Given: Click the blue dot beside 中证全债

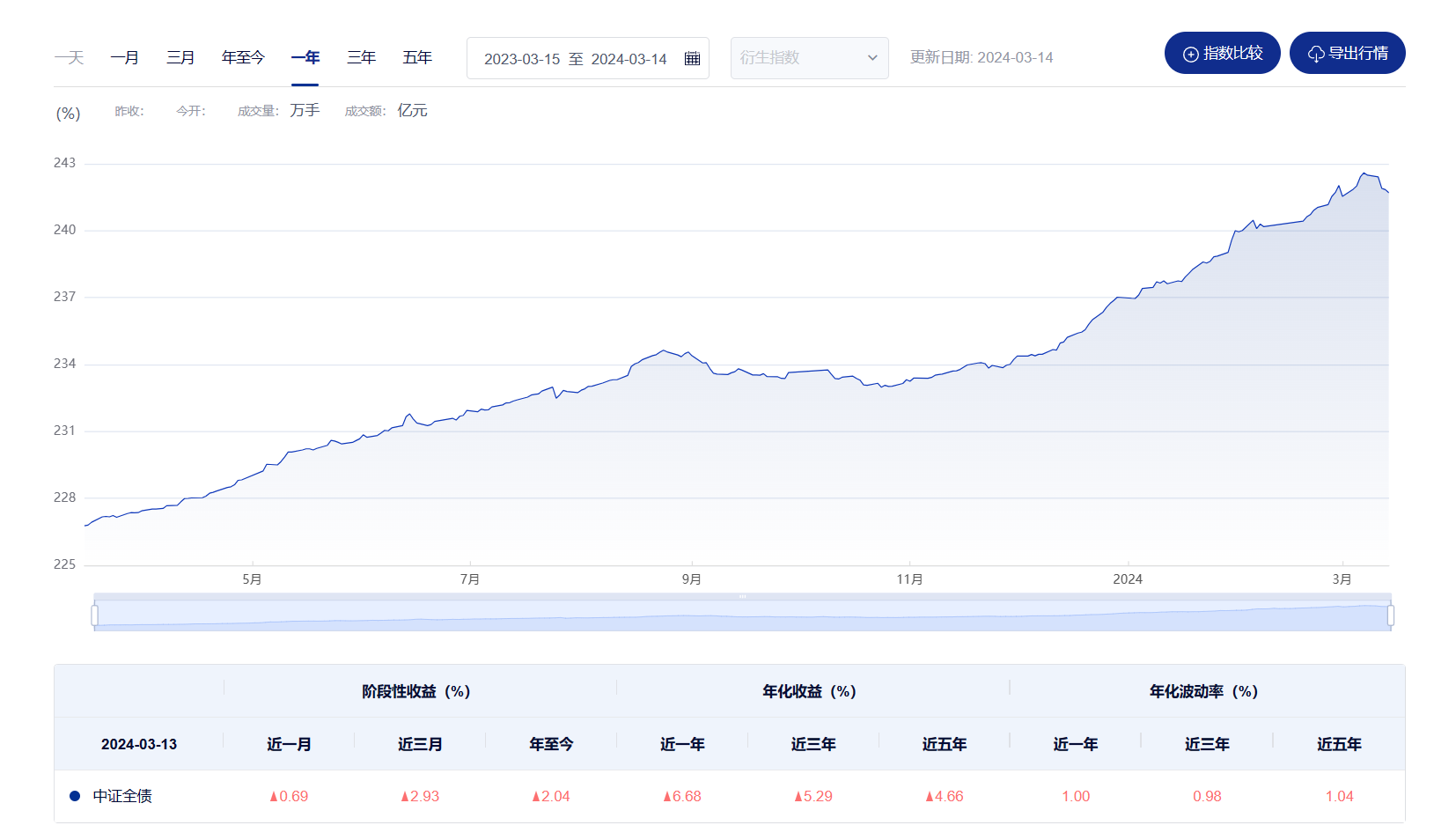Looking at the screenshot, I should (75, 796).
